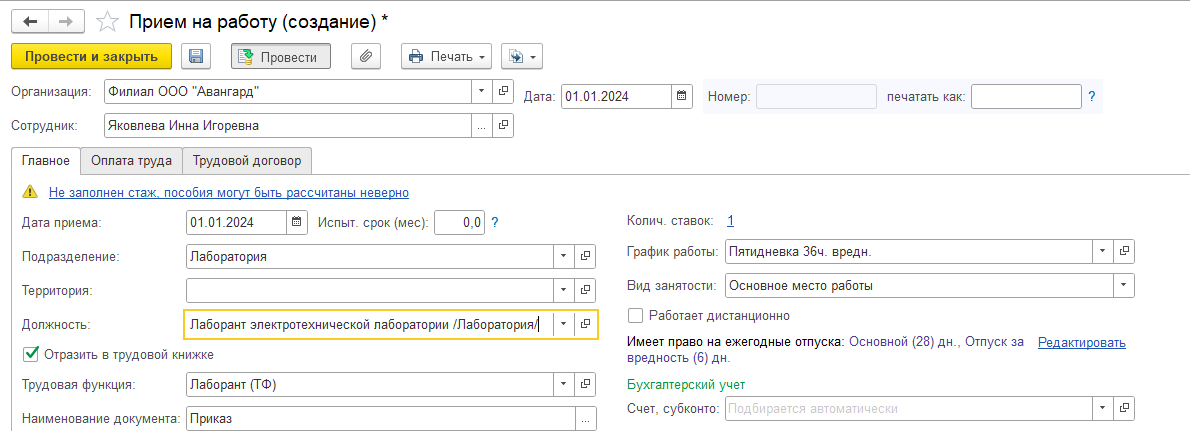Viewport: 1190px width, 431px height.
Task: Open the calendar picker next to Дата
Action: coord(682,96)
